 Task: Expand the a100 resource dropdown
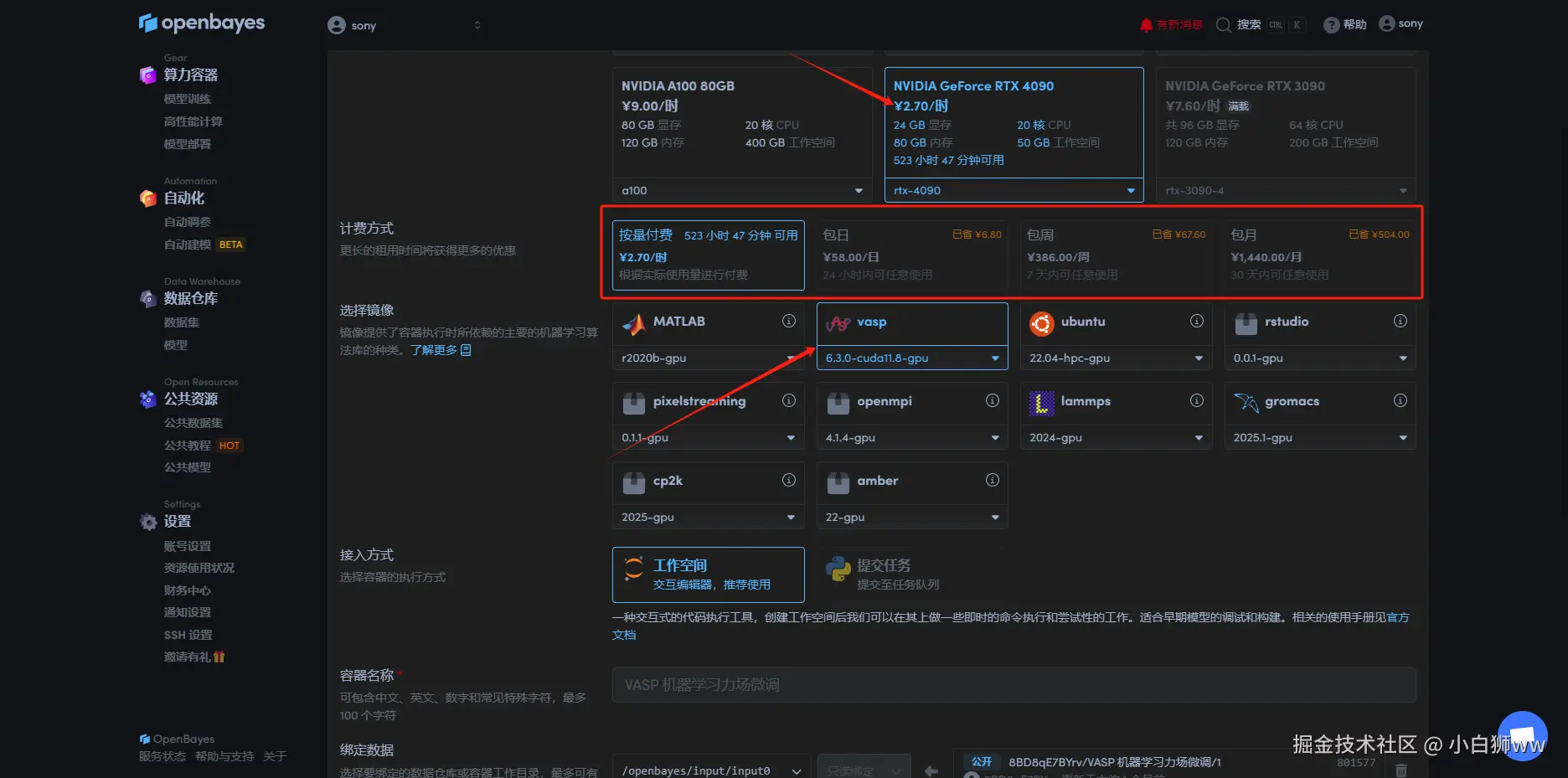click(x=742, y=191)
